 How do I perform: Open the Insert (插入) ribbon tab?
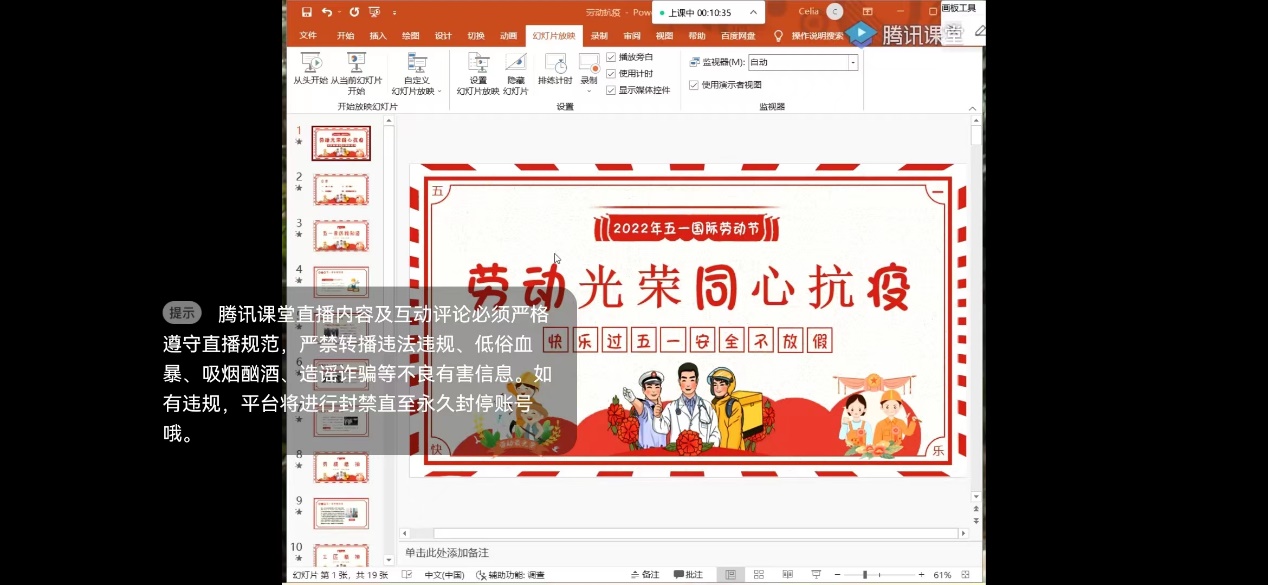click(378, 36)
